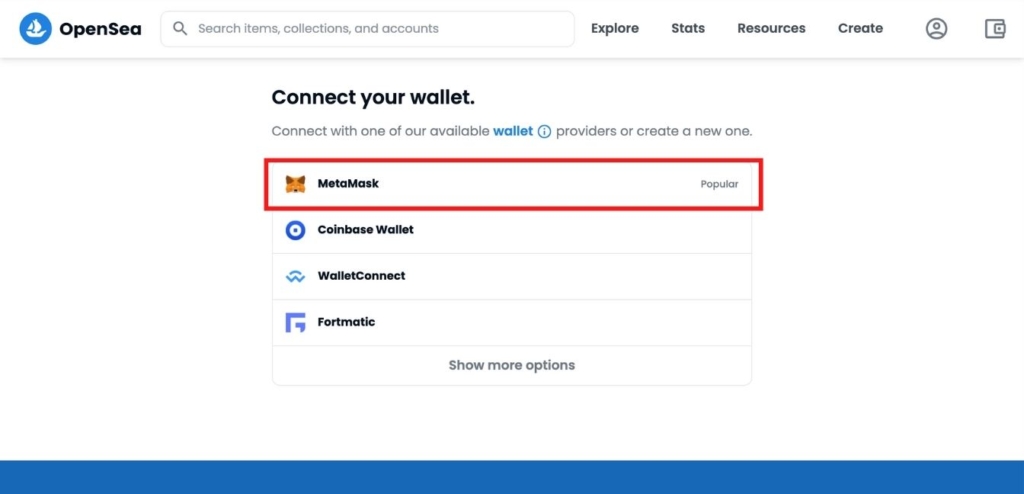Select the MetaMask label
Viewport: 1024px width, 494px height.
click(x=348, y=184)
